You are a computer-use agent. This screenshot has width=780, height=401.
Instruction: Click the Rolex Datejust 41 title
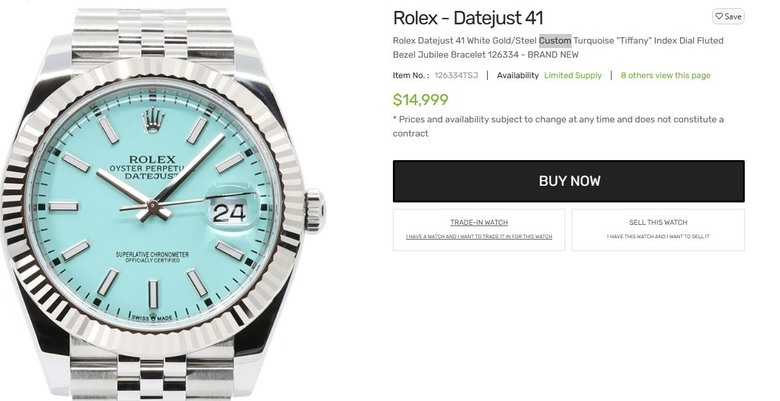click(468, 18)
